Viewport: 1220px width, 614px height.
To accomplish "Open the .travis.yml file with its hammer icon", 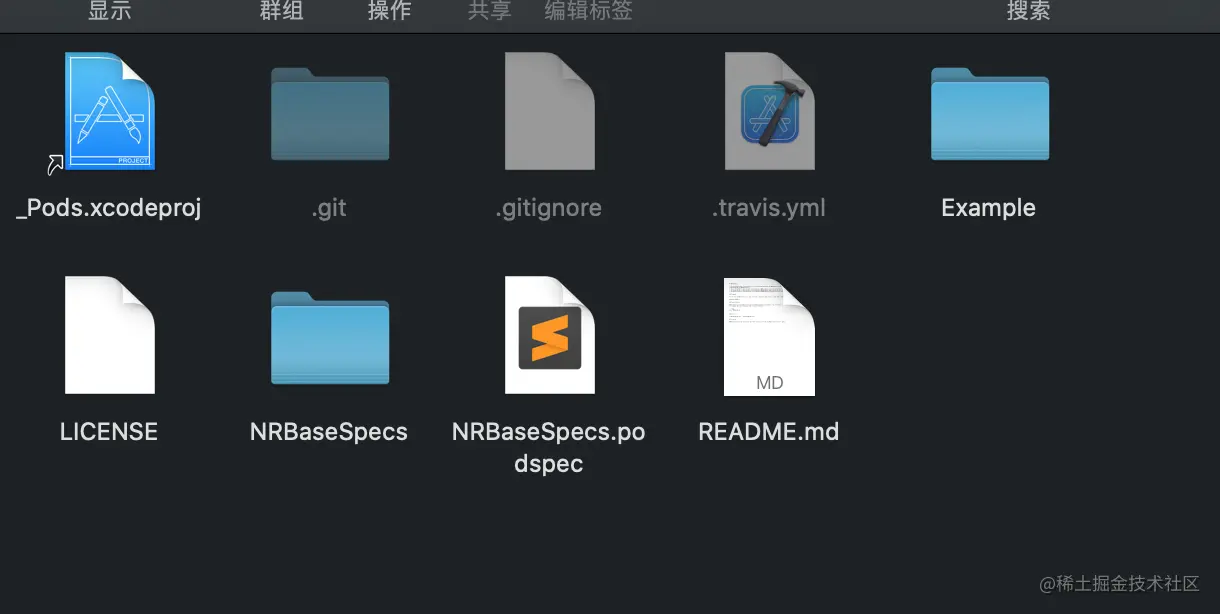I will click(768, 110).
